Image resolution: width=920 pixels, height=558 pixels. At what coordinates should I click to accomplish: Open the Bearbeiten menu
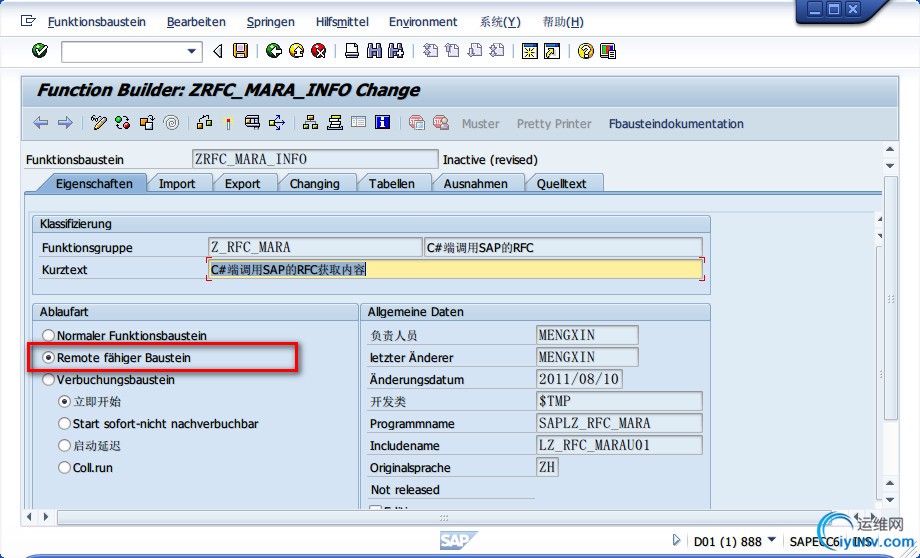196,22
